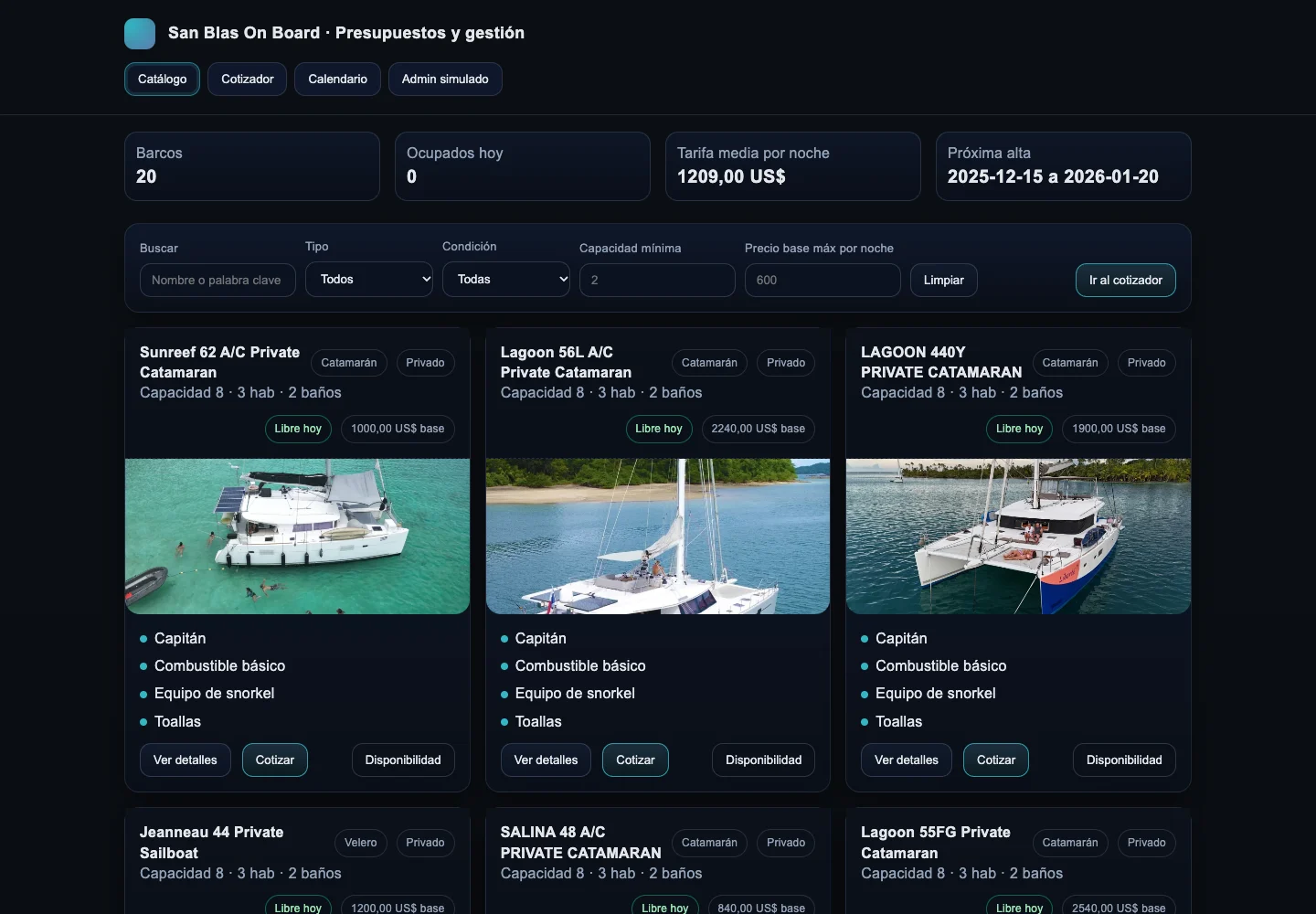Click the Ir al cotizador button
This screenshot has width=1316, height=914.
pyautogui.click(x=1126, y=280)
